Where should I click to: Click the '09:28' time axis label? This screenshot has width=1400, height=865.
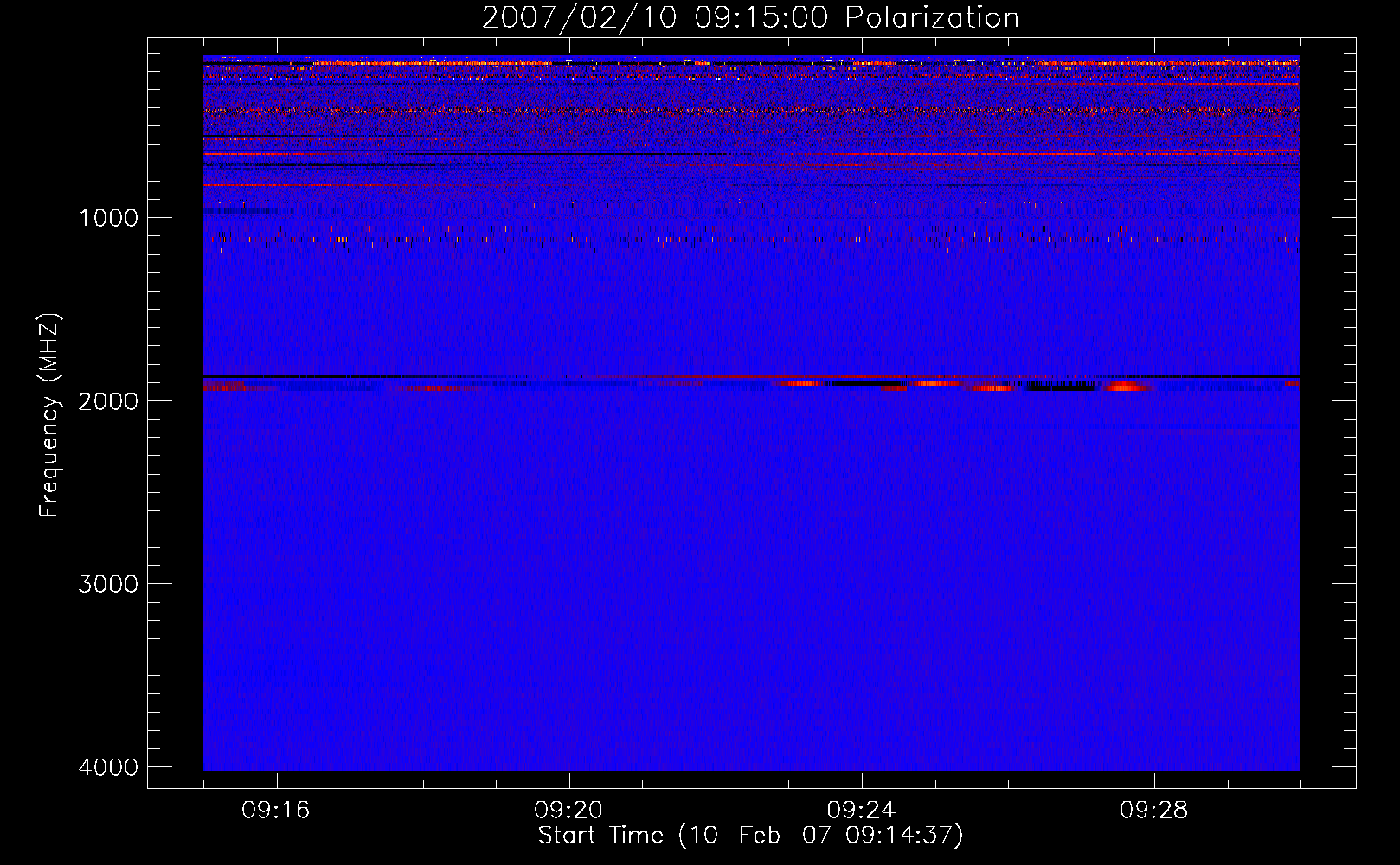1153,811
